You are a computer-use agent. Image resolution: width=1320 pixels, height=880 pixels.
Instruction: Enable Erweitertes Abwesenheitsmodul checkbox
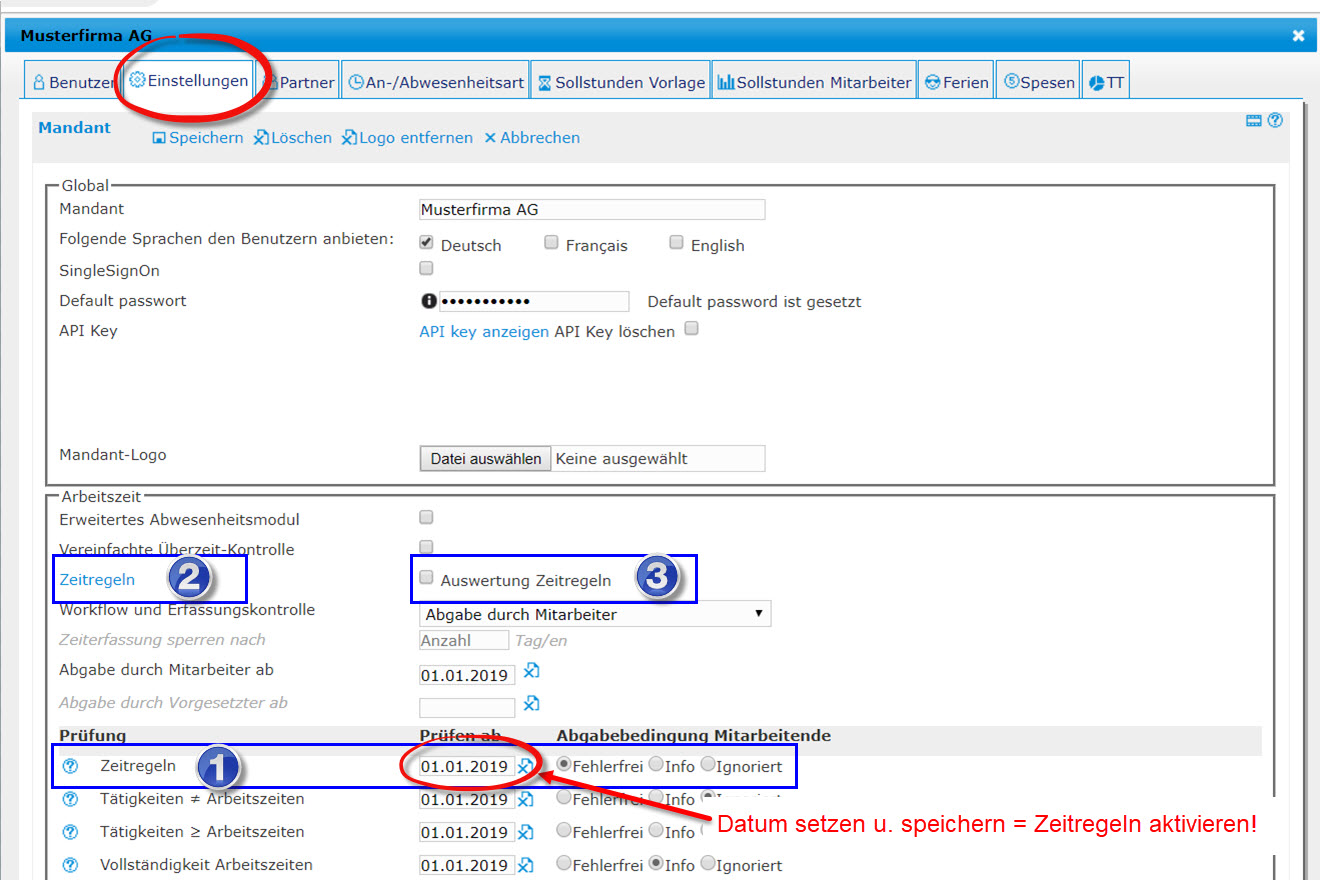click(x=426, y=517)
